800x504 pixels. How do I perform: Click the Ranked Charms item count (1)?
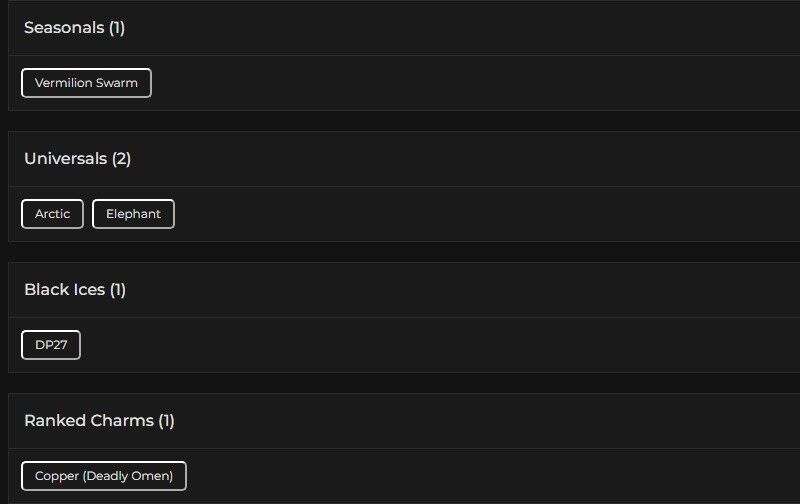pyautogui.click(x=166, y=421)
